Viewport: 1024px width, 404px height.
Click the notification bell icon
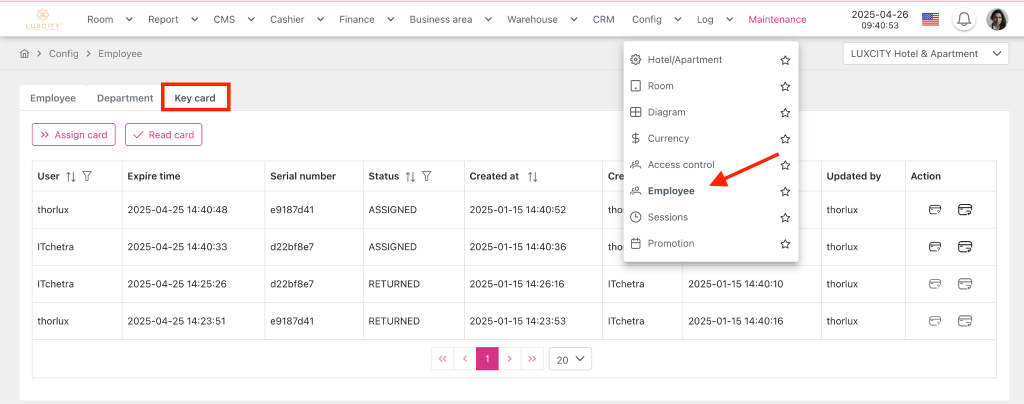964,19
